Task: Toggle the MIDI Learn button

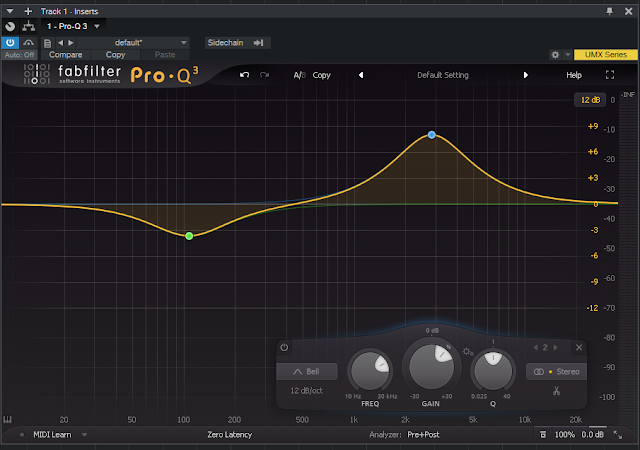Action: tap(52, 435)
